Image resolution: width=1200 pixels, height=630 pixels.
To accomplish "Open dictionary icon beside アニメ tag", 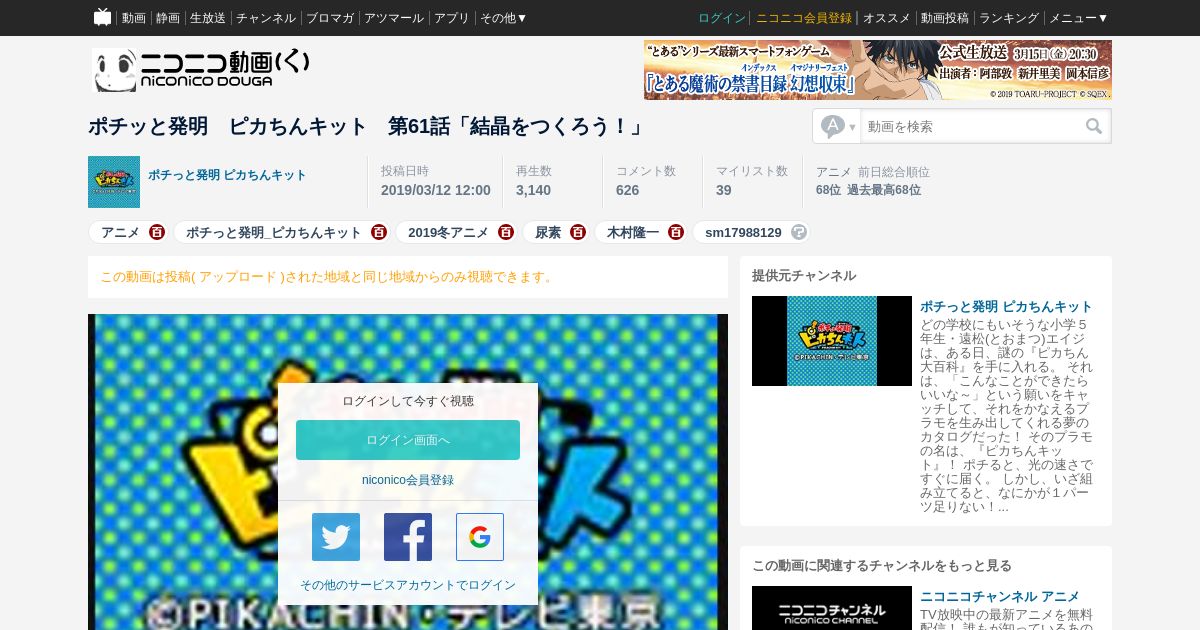I will [157, 232].
